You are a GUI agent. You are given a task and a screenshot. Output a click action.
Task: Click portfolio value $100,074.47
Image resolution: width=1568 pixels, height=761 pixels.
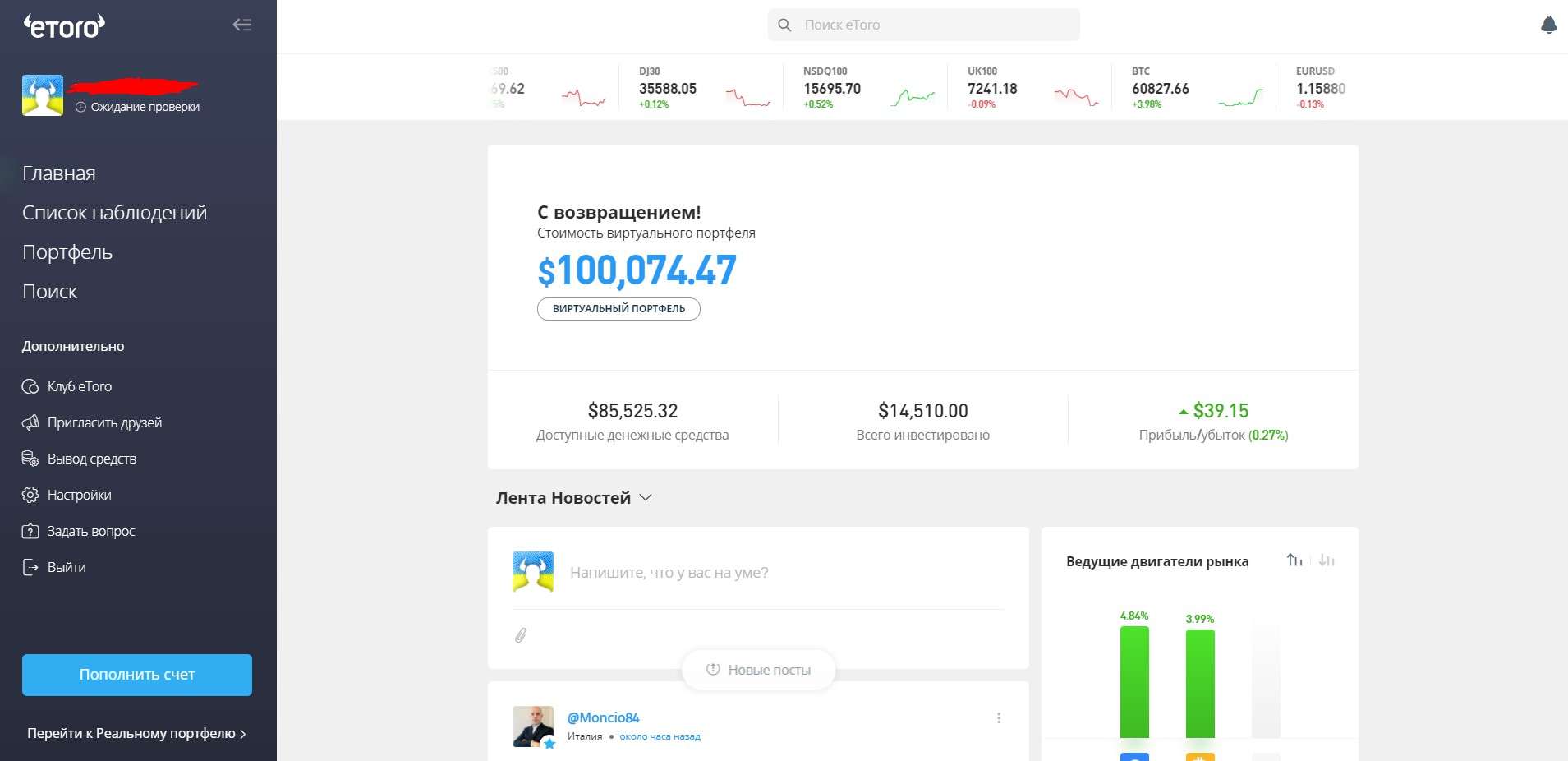pos(637,270)
